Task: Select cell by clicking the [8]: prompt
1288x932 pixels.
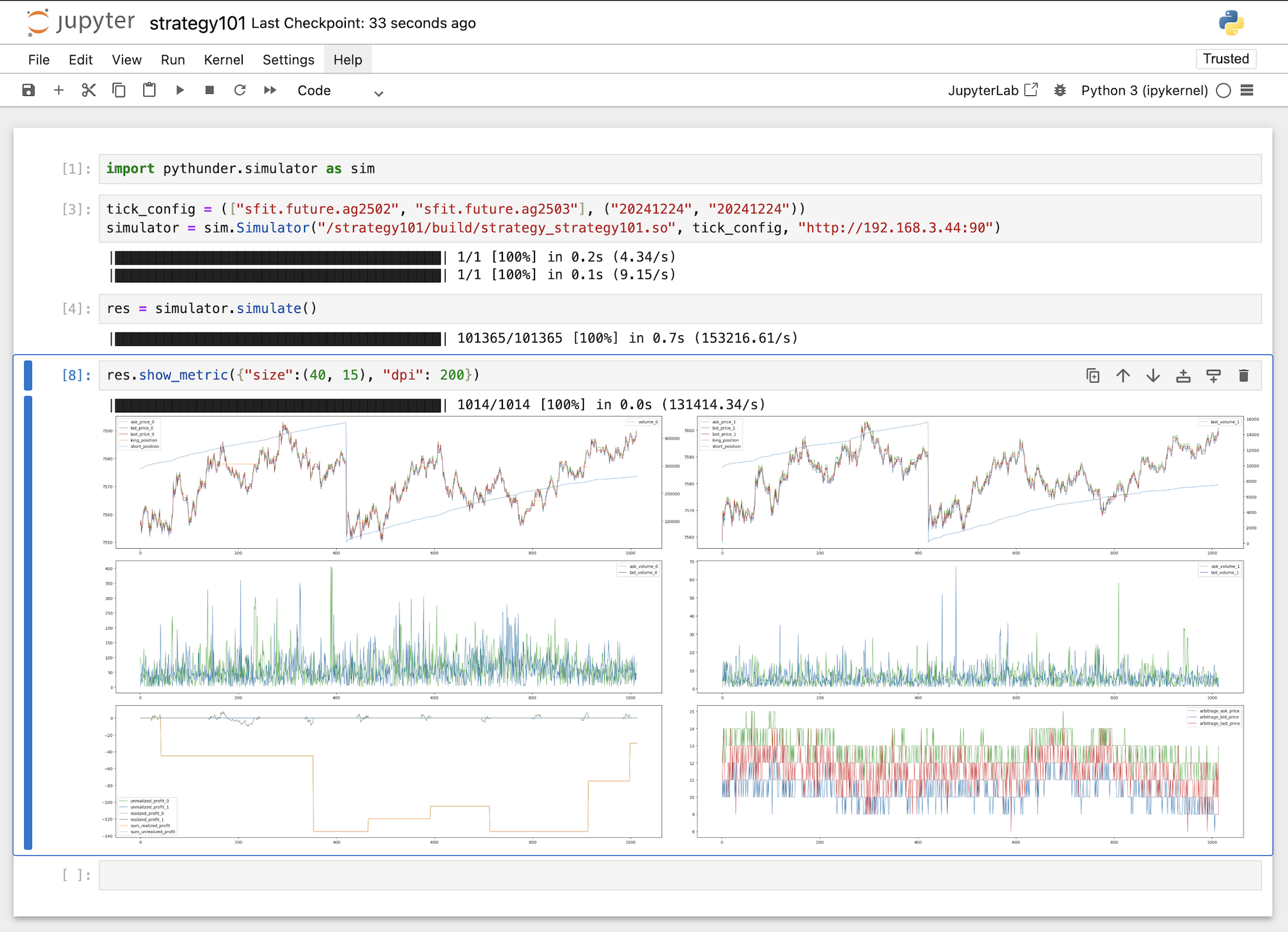Action: click(77, 376)
